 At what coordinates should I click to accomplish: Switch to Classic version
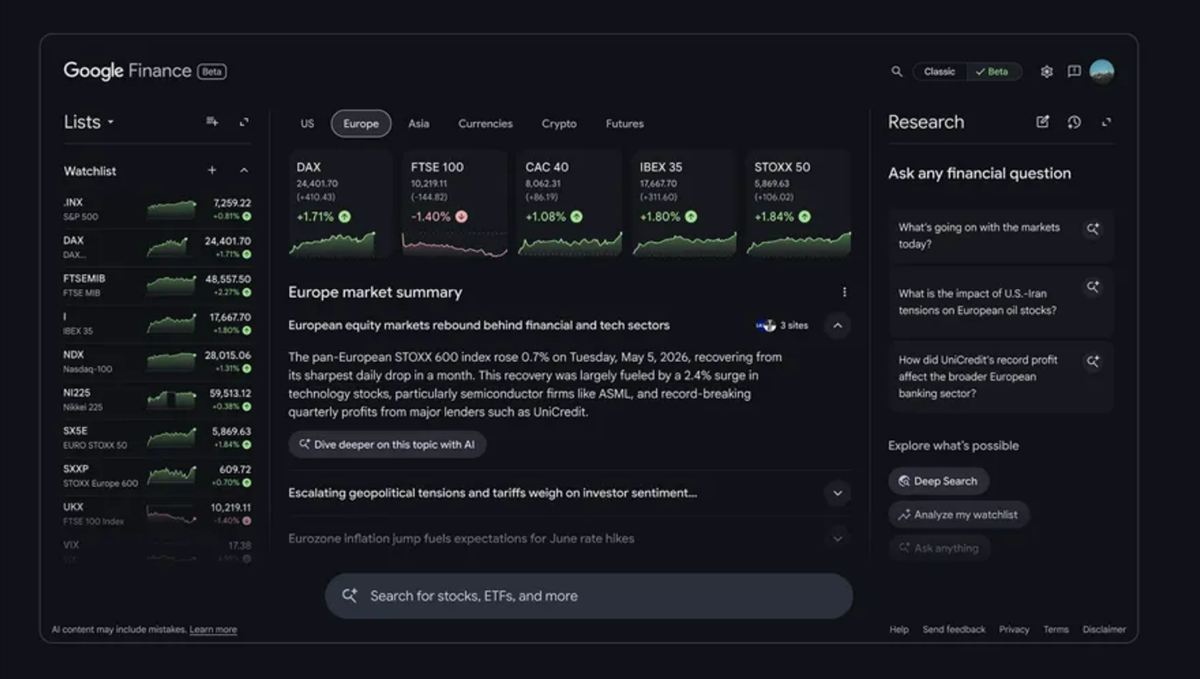(939, 72)
